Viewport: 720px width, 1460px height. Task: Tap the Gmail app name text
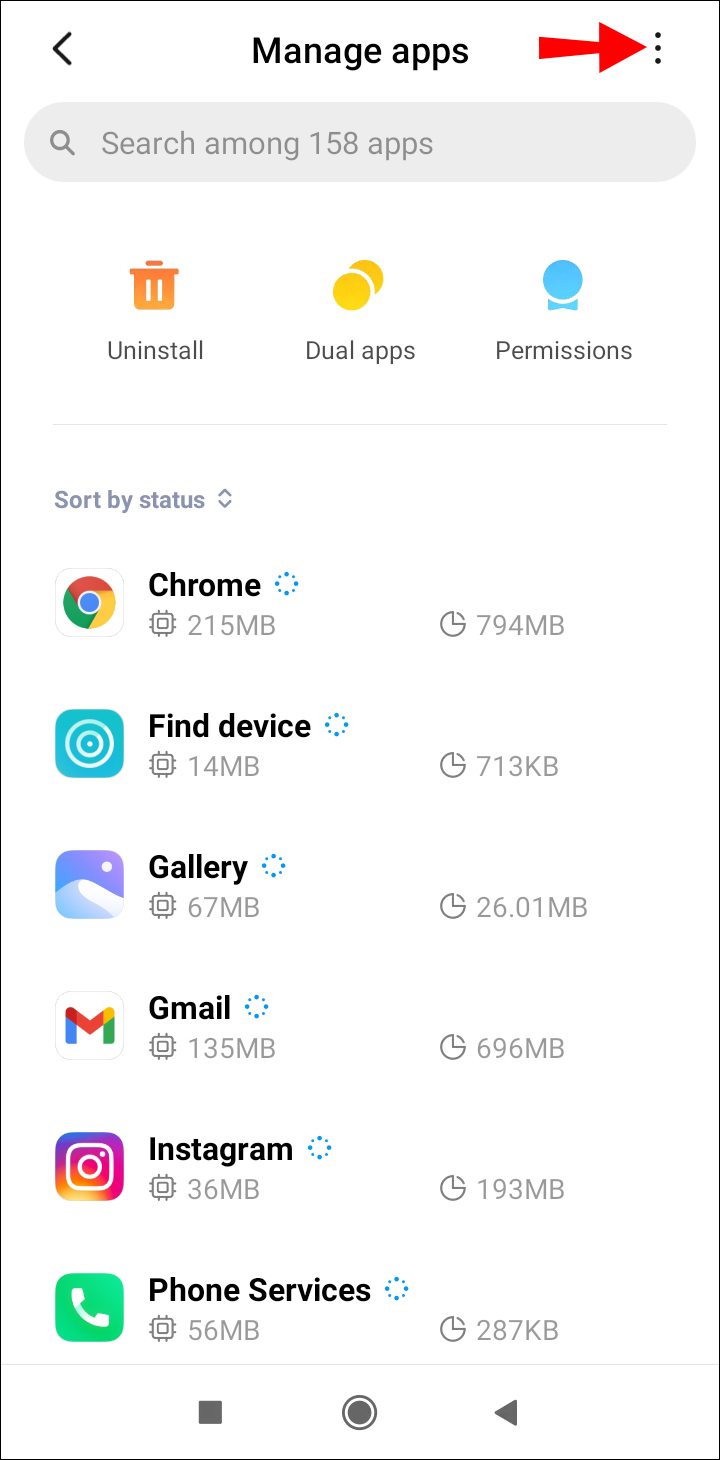[189, 1009]
